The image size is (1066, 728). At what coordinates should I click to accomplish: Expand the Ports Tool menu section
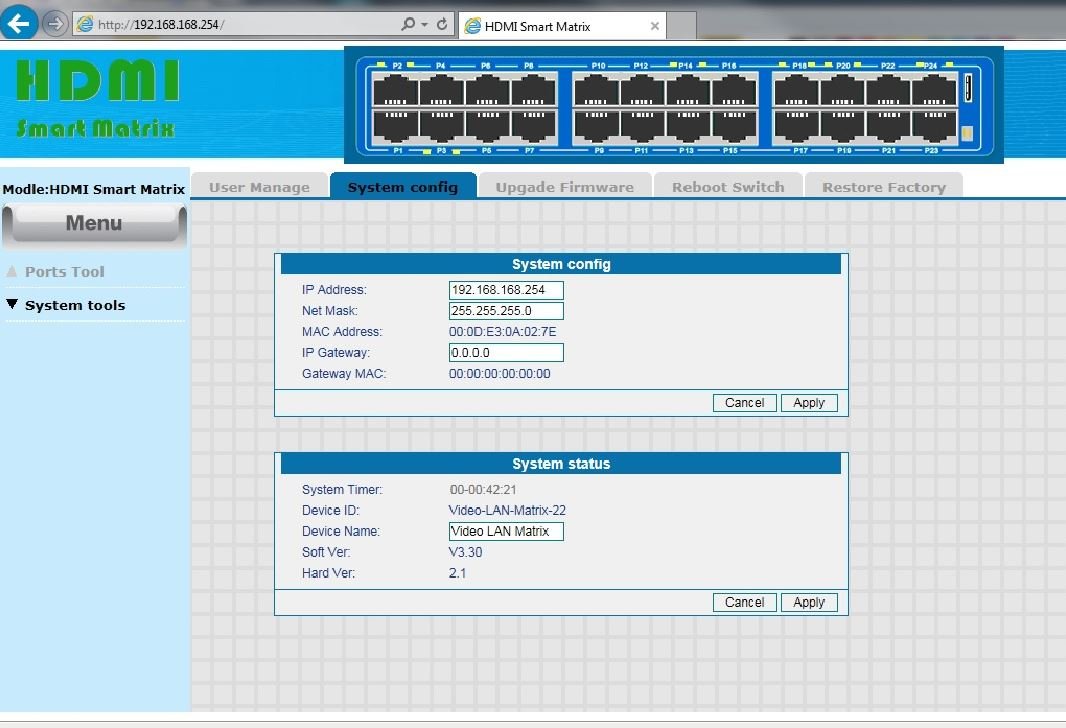[64, 272]
